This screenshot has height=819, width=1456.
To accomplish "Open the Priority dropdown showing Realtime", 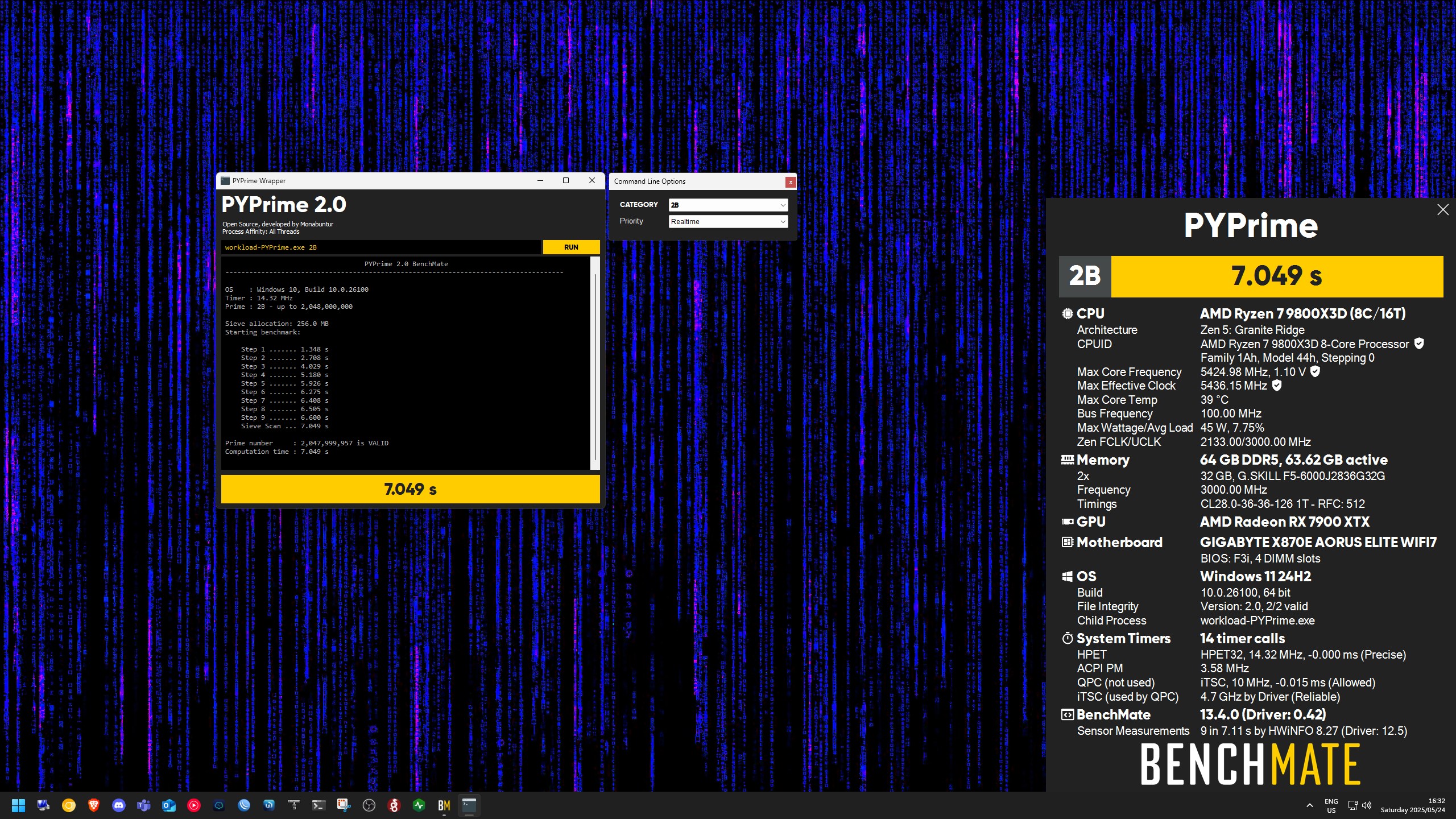I will point(728,221).
